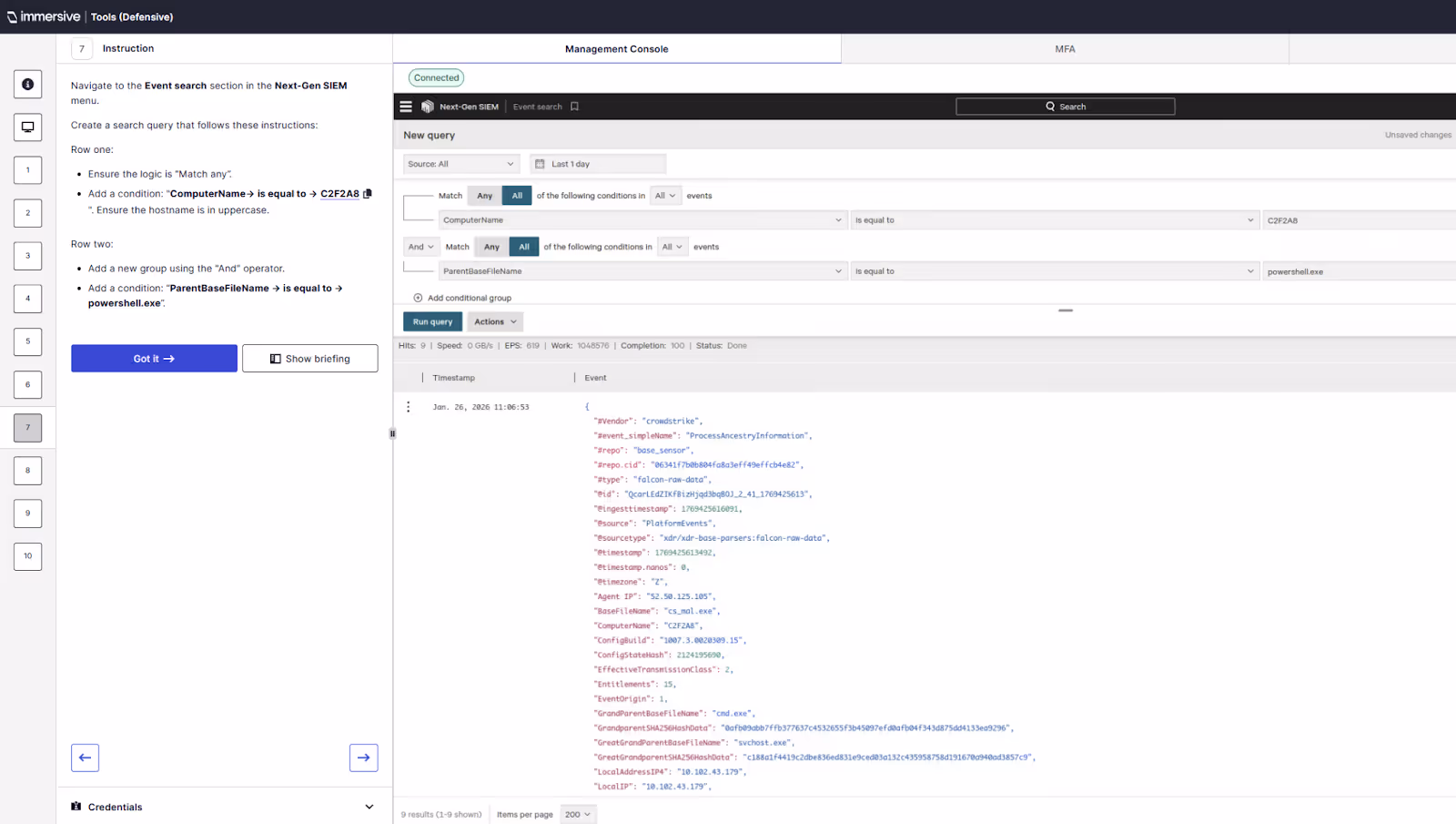Set second row match to All
This screenshot has width=1456, height=824.
point(524,247)
